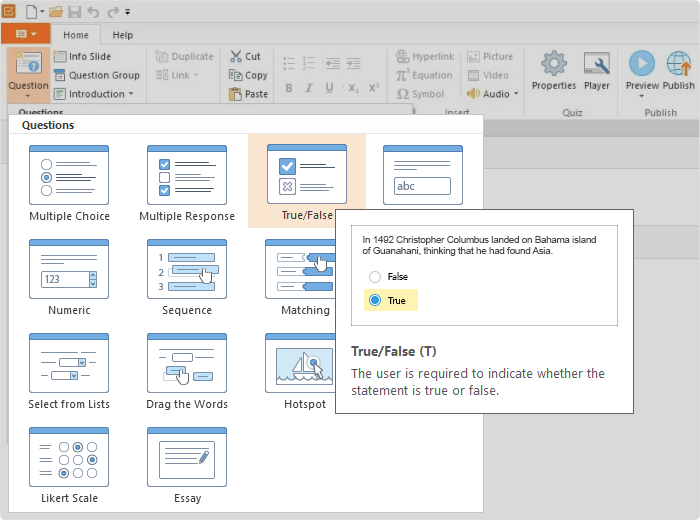Expand the New document dropdown arrow
The width and height of the screenshot is (700, 520).
(42, 12)
